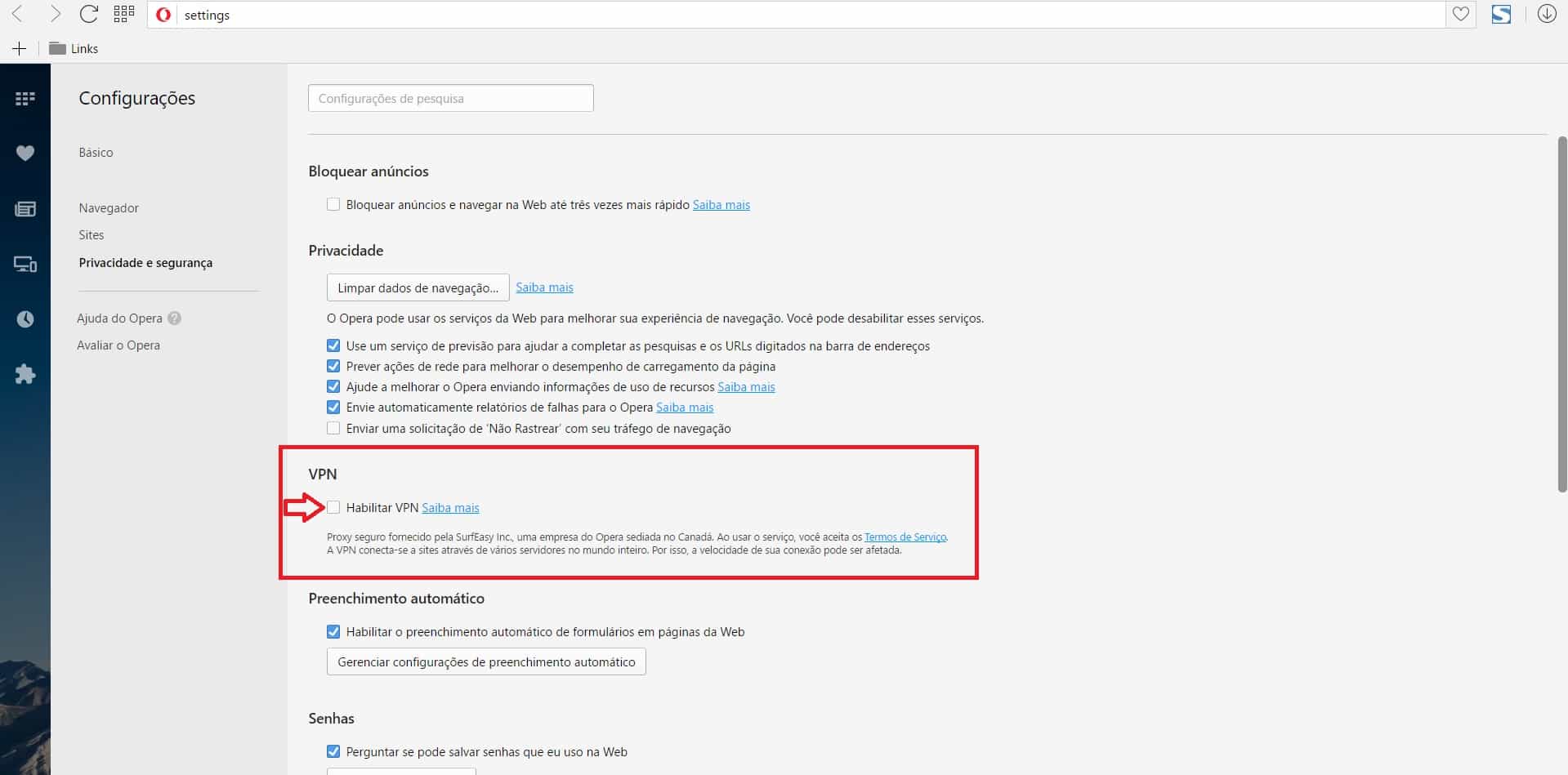Uncheck Prever ações de rede option

tap(333, 366)
